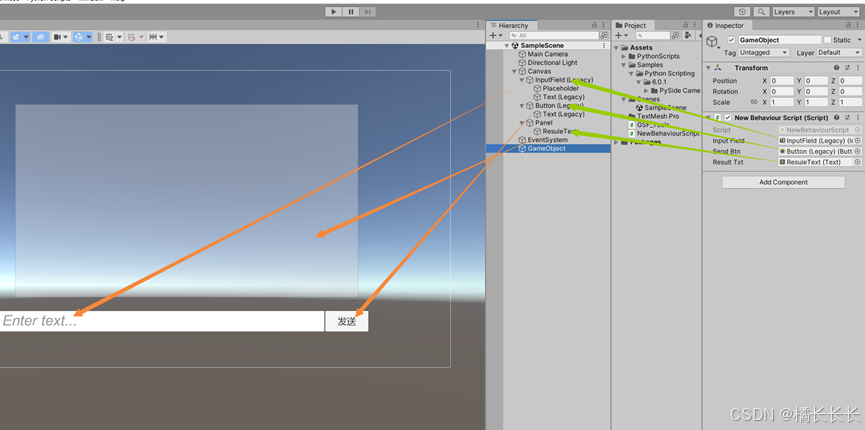
Task: Click Project search-by-label icon
Action: [x=688, y=35]
